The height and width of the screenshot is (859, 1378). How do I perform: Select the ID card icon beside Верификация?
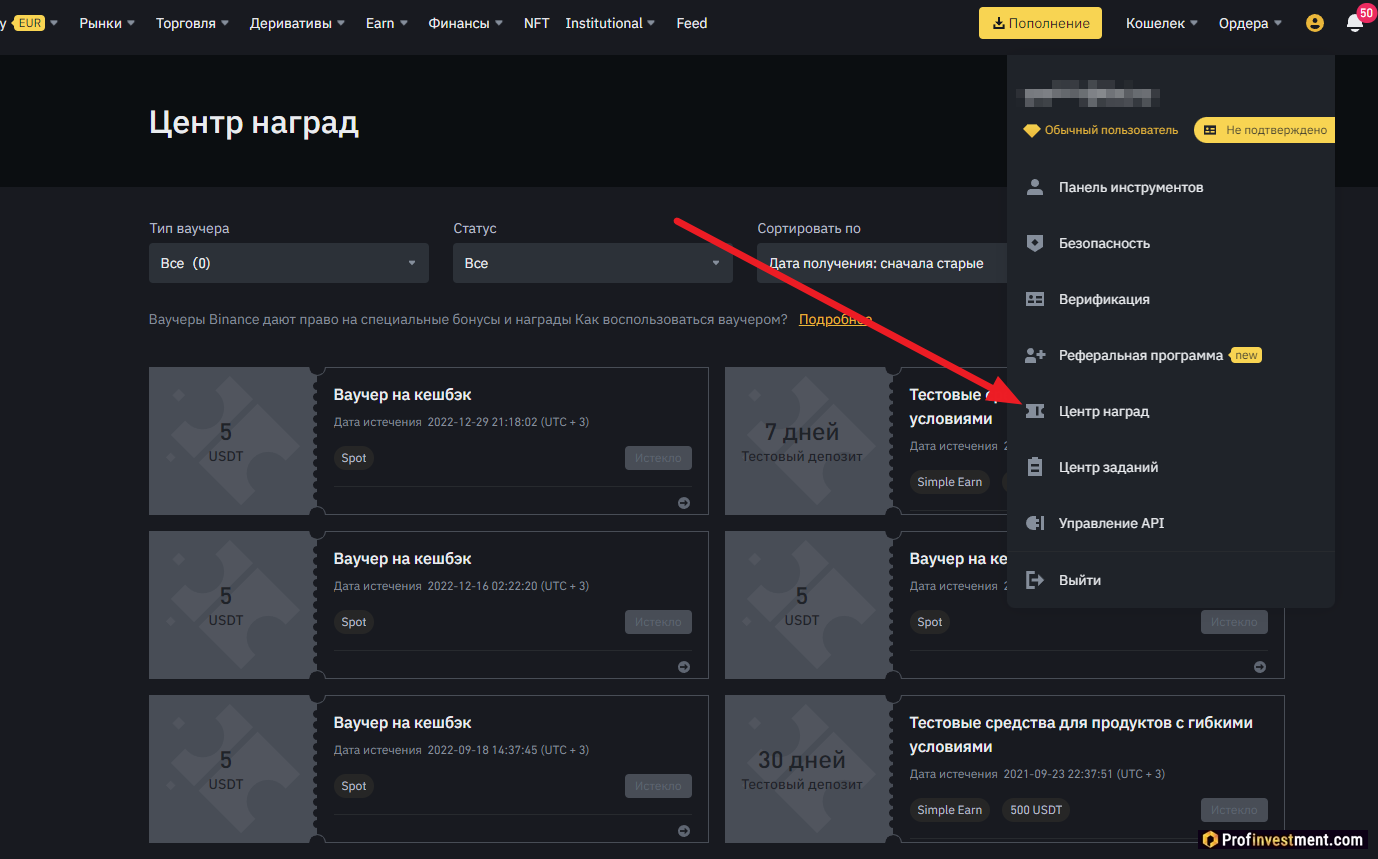[1035, 299]
